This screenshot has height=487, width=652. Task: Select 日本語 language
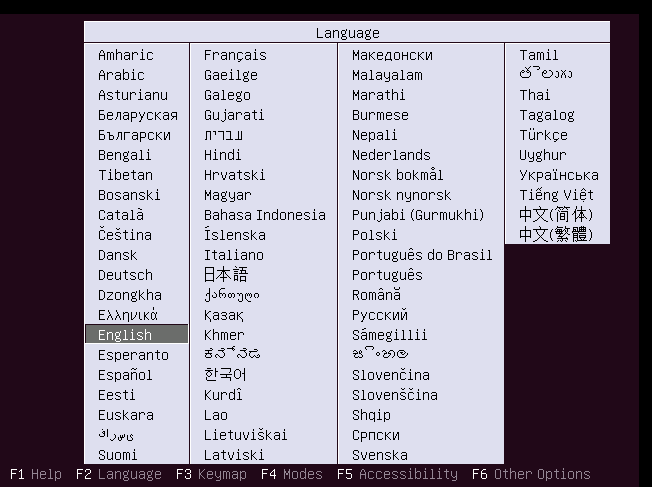(226, 274)
